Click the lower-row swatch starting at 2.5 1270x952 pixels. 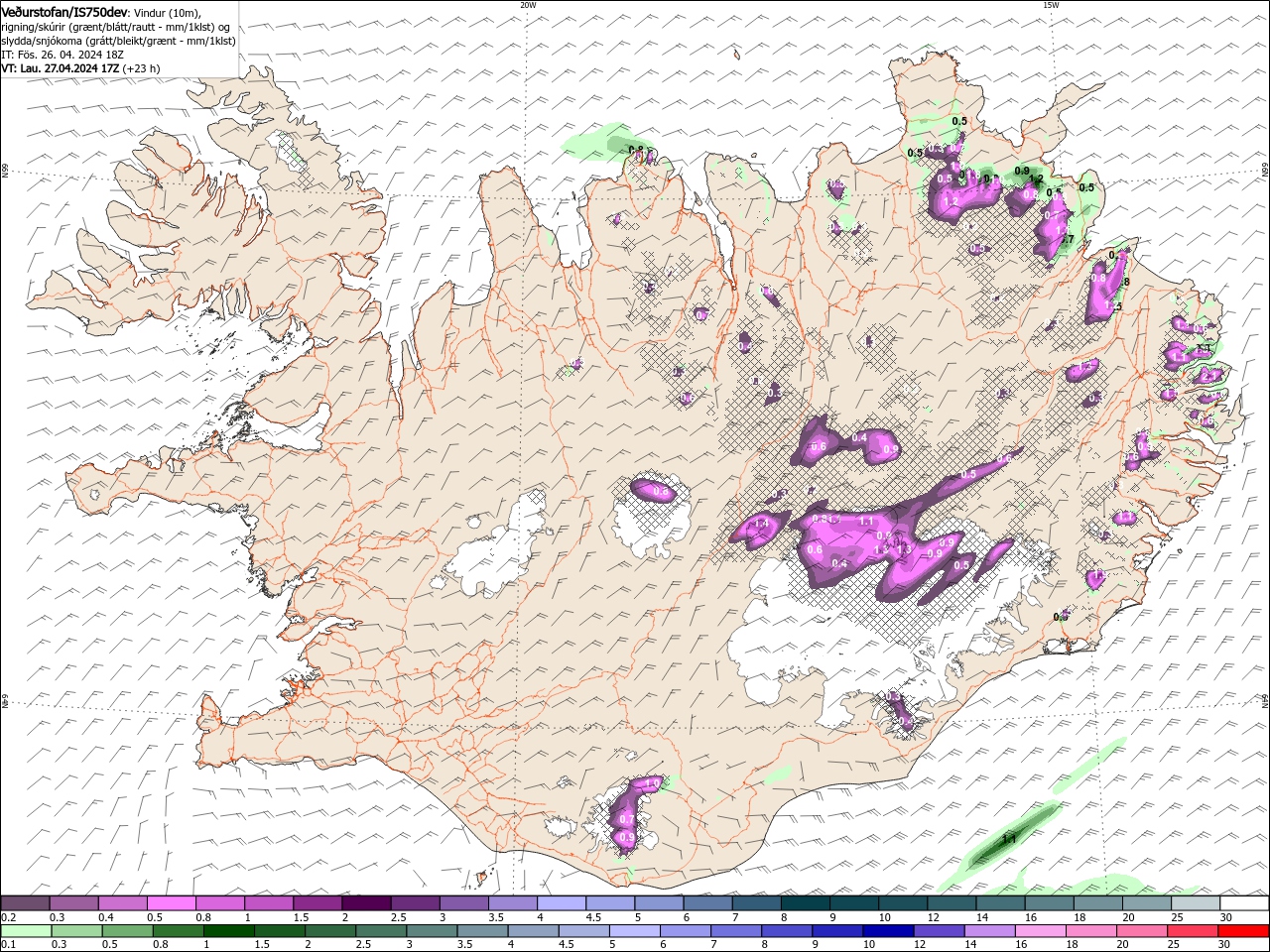380,931
